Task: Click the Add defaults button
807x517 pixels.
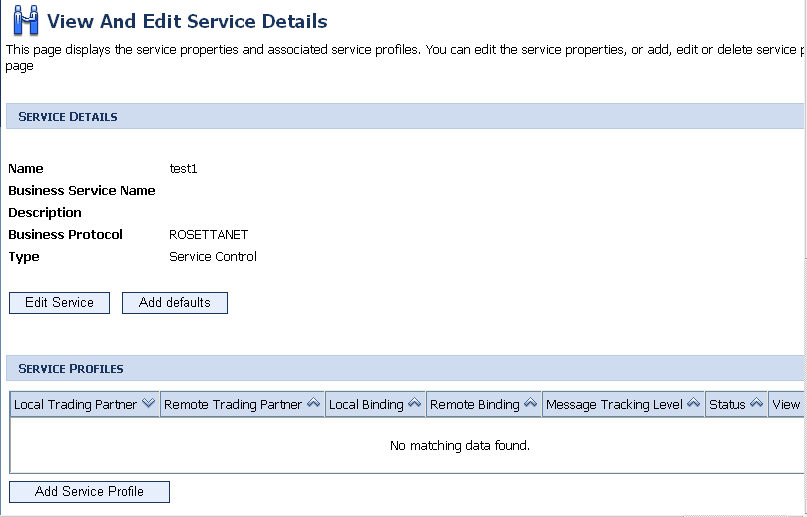Action: (174, 302)
